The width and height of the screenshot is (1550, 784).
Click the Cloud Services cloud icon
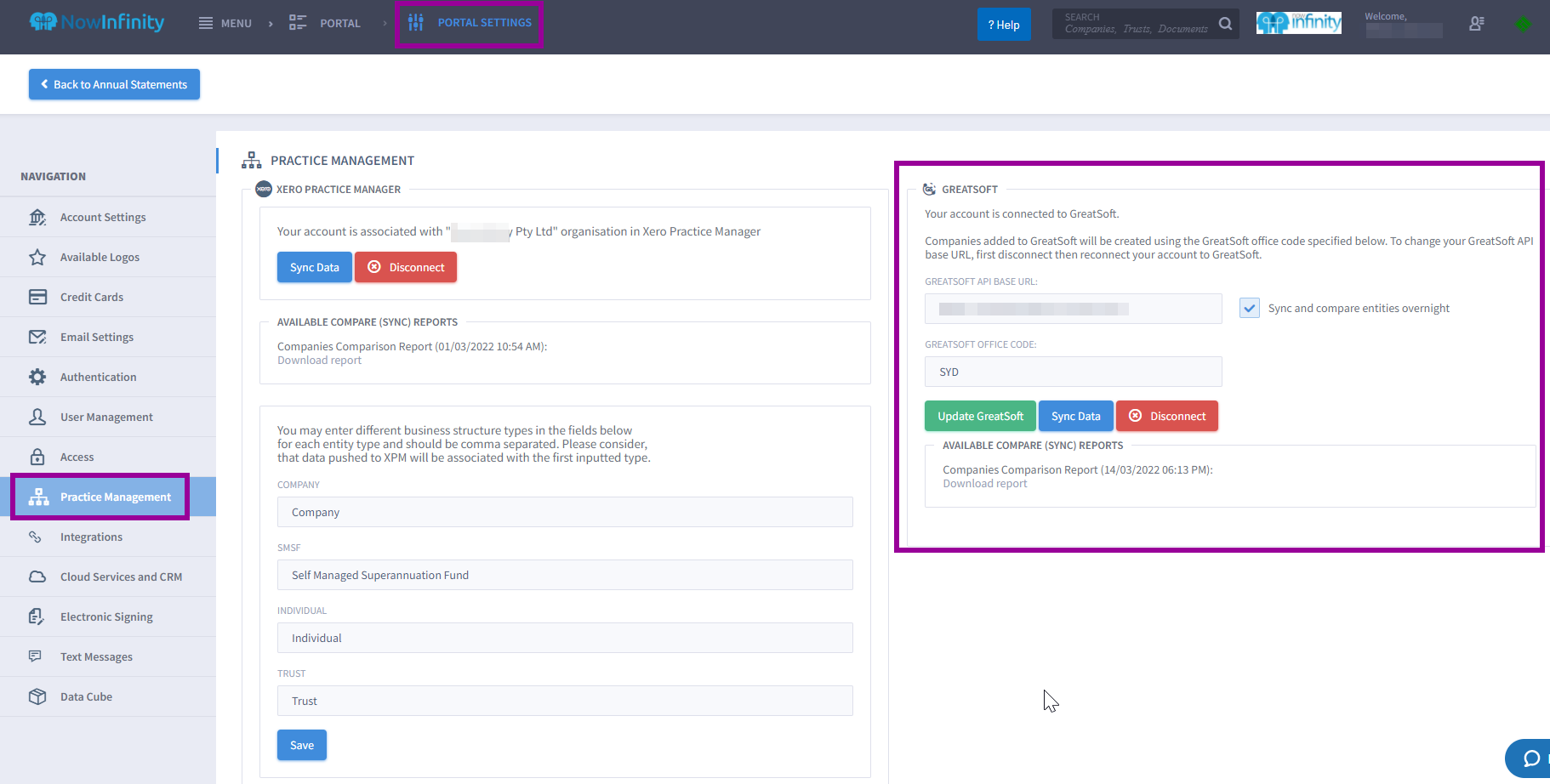pyautogui.click(x=37, y=577)
